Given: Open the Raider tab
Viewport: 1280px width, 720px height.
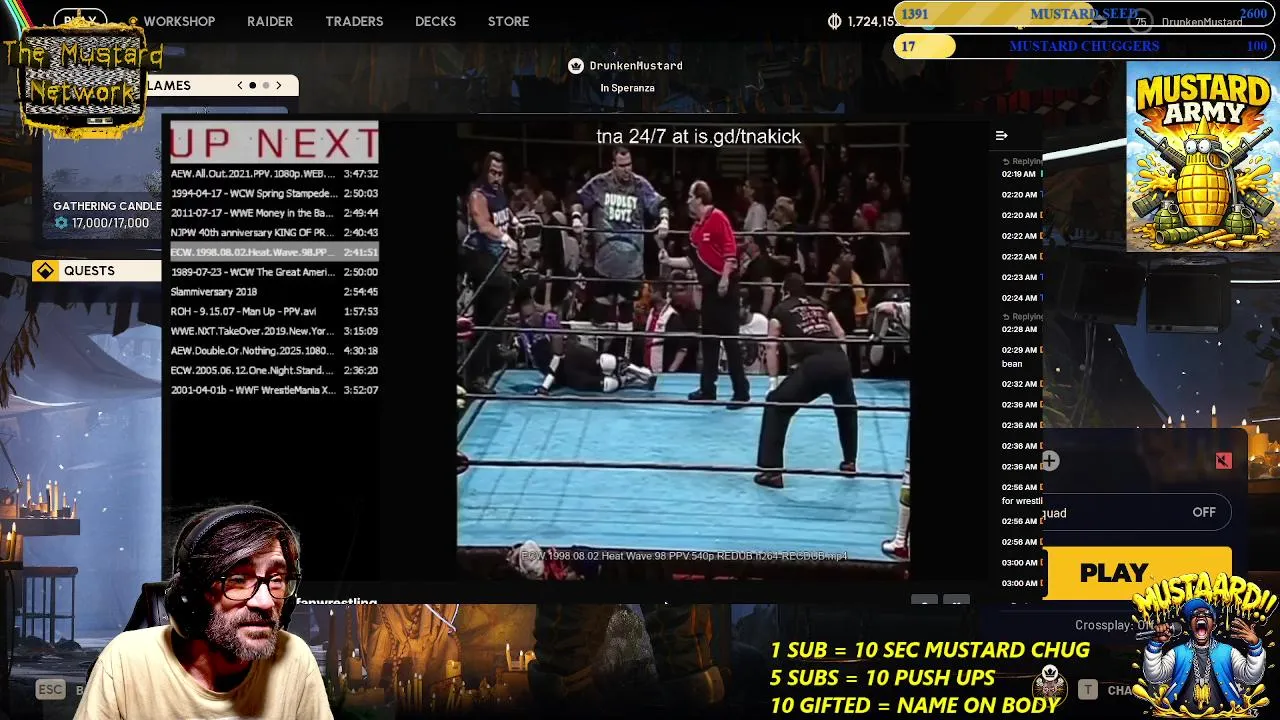Looking at the screenshot, I should pyautogui.click(x=270, y=21).
